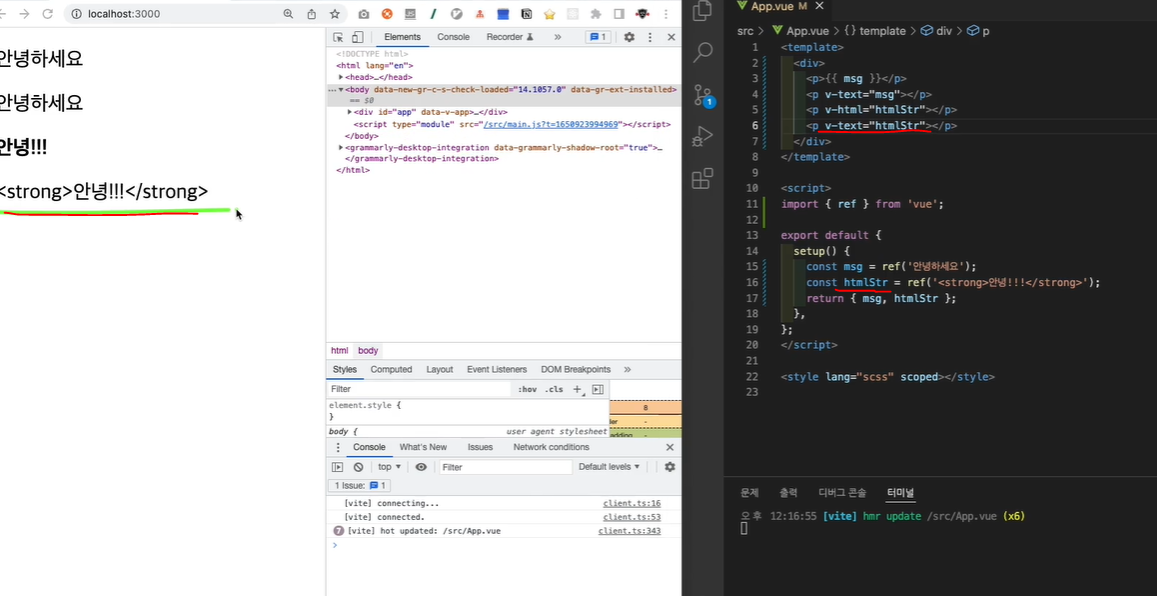Open the puzzle-piece Extensions menu
This screenshot has width=1157, height=596.
(596, 14)
